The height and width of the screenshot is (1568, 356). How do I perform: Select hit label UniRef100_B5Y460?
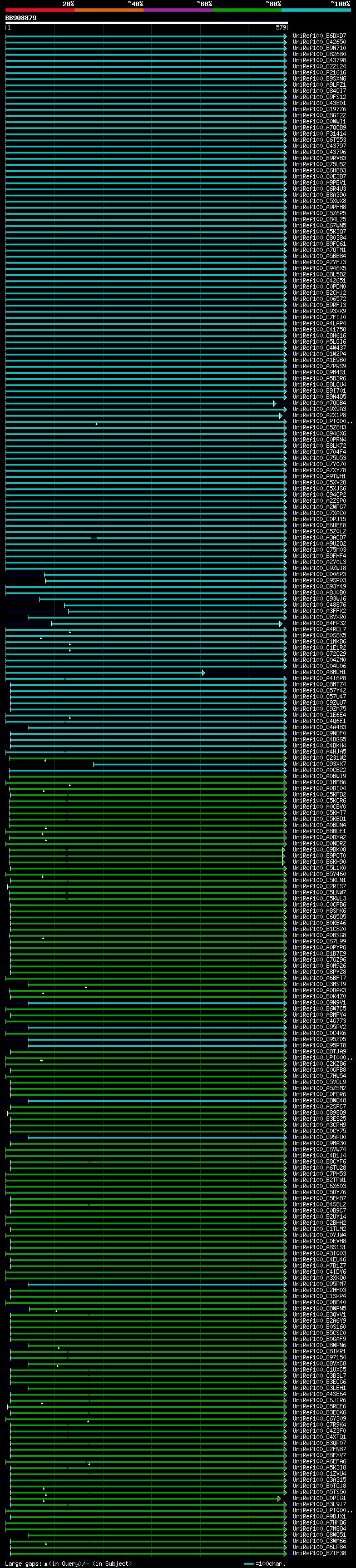point(319,875)
